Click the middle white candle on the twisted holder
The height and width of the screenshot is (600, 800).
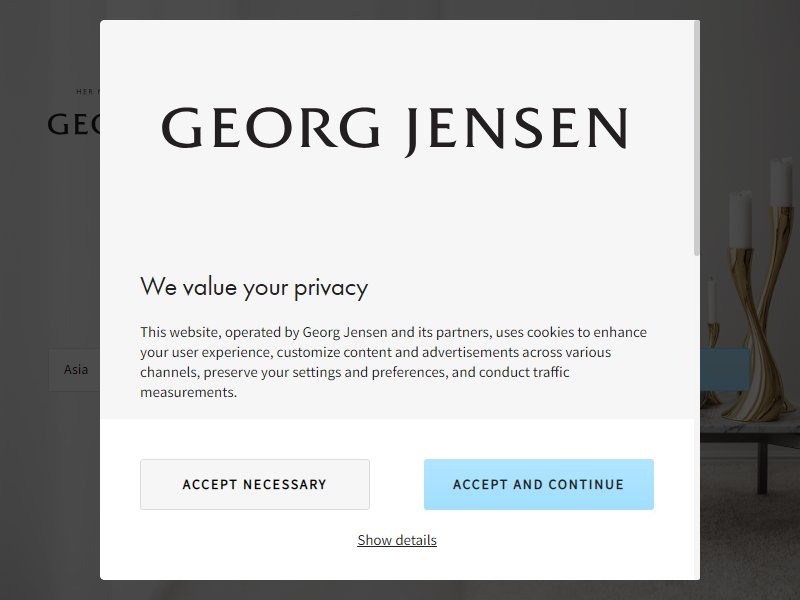pyautogui.click(x=740, y=220)
